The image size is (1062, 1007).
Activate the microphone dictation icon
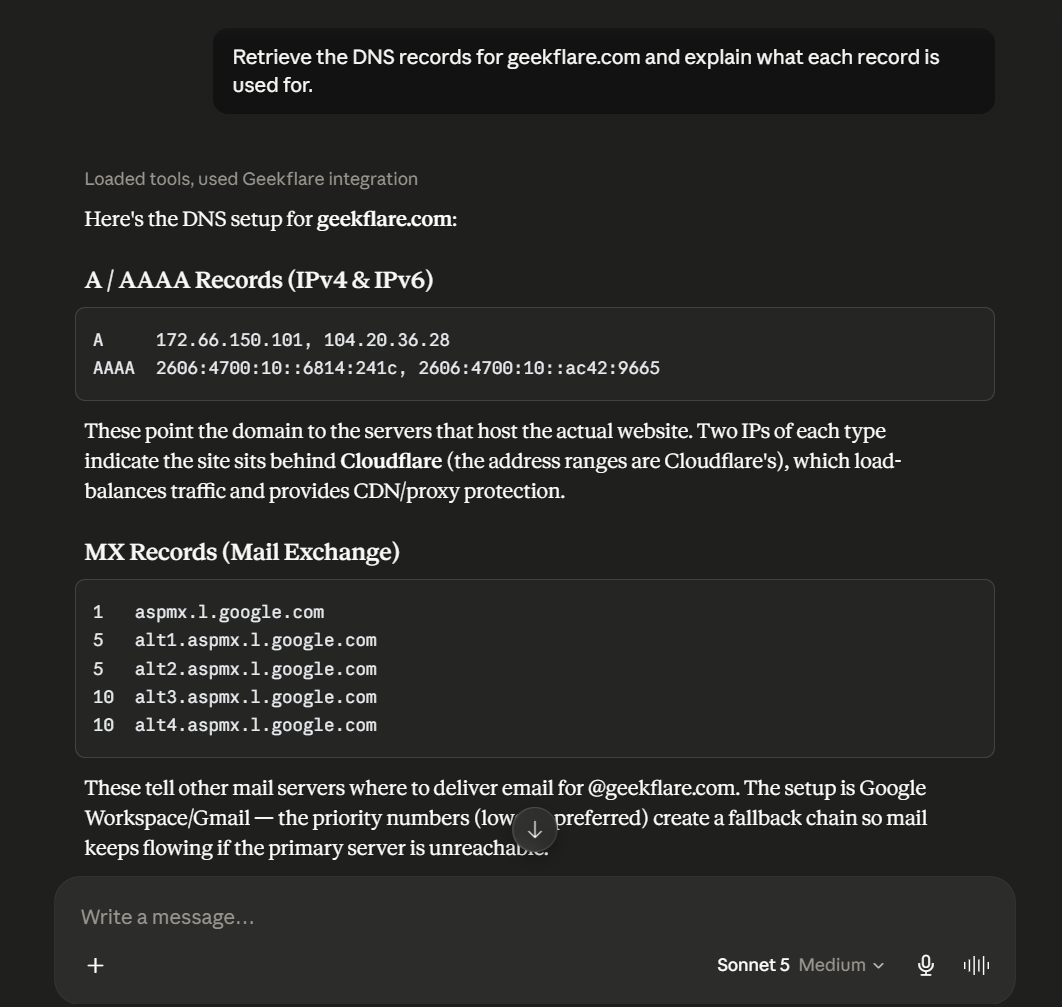(x=925, y=965)
